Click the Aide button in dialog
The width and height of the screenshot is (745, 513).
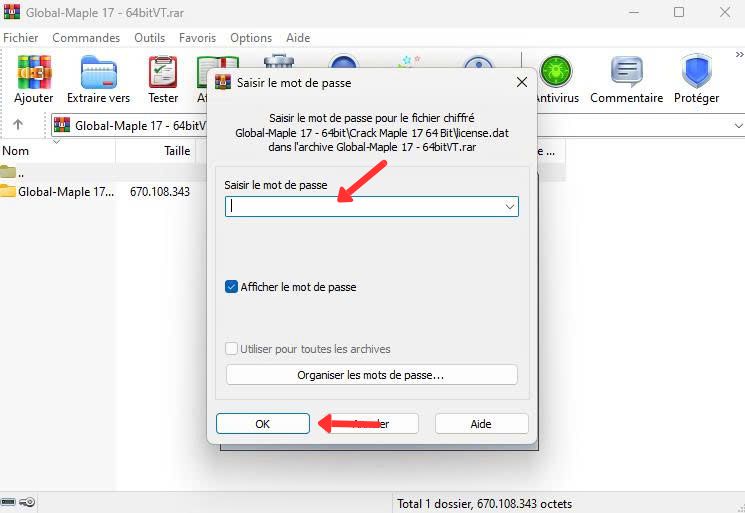coord(481,424)
